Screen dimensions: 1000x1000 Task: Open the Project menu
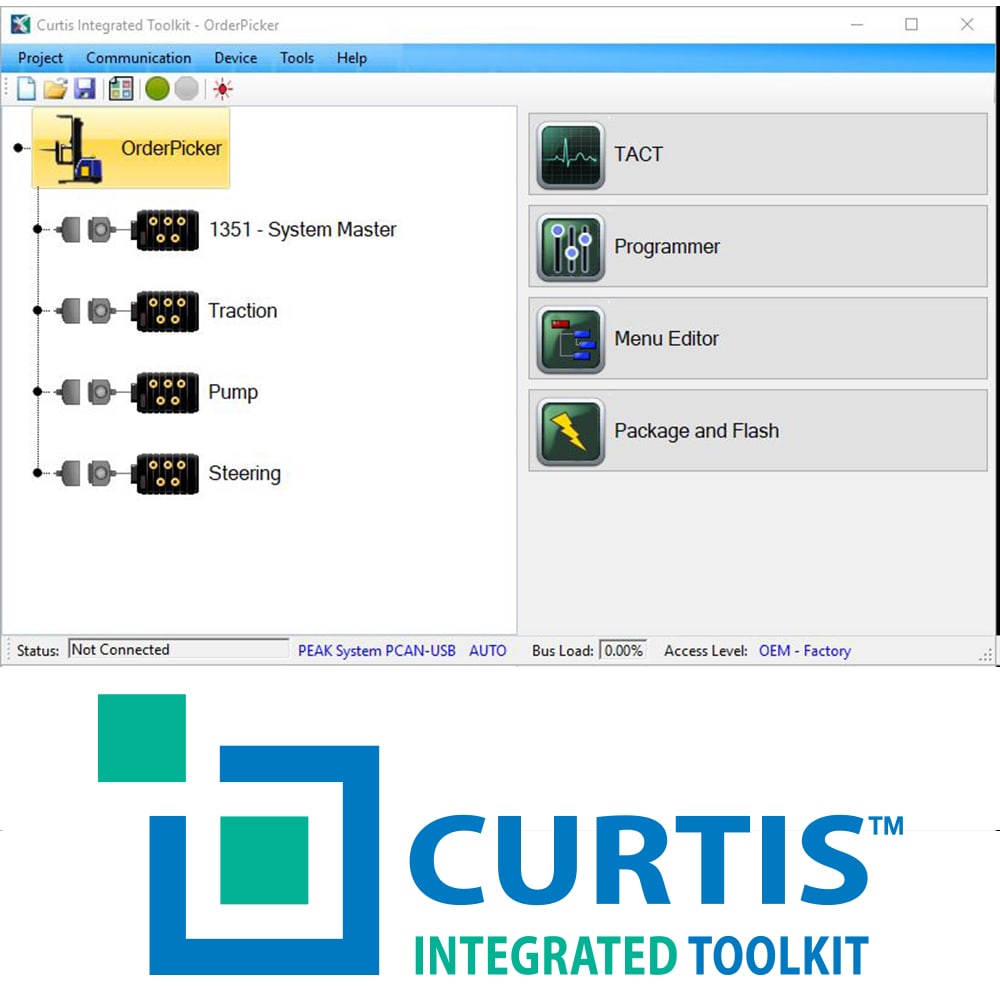pyautogui.click(x=40, y=58)
